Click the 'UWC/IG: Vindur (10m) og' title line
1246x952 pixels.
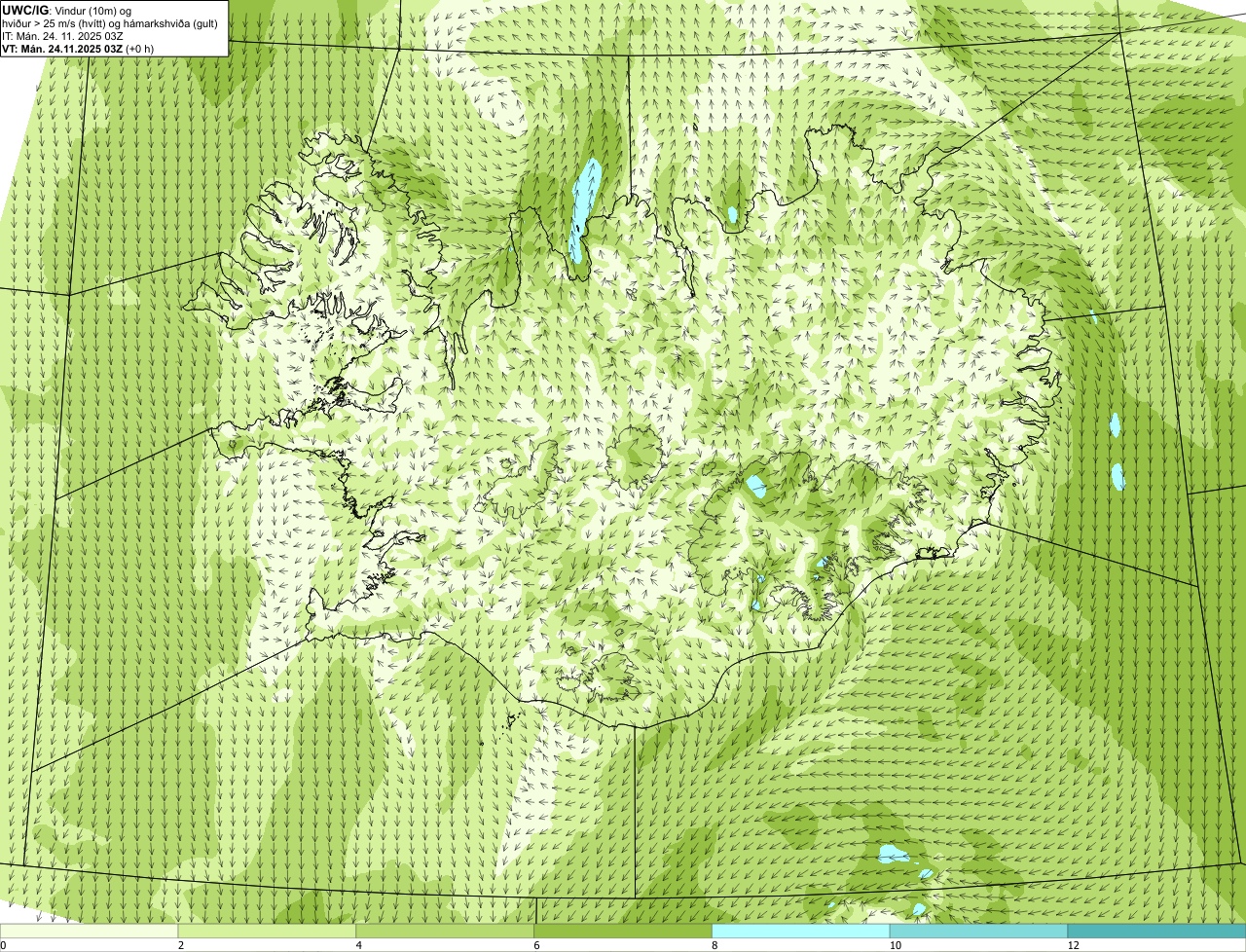pos(66,10)
